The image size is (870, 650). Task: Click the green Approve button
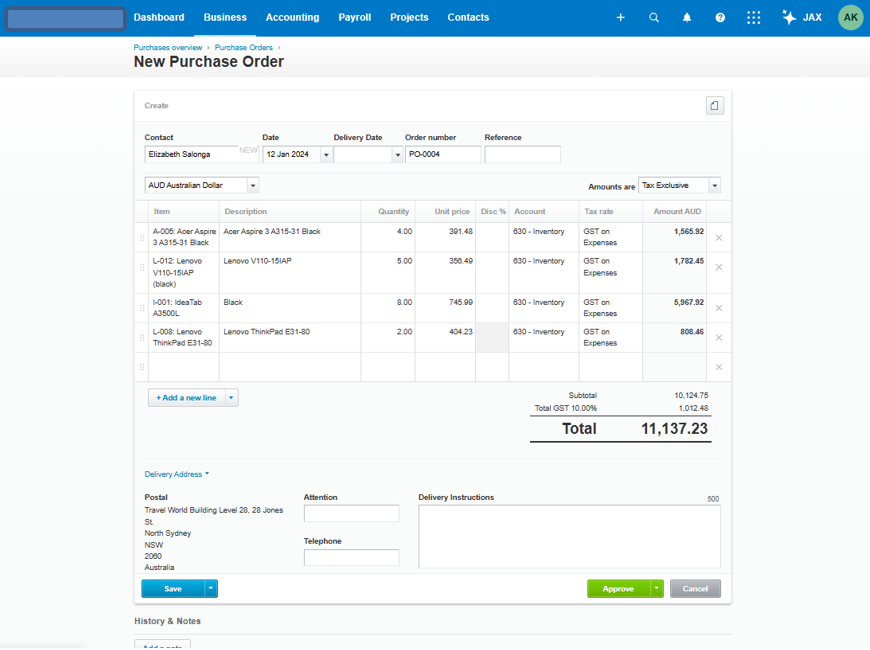pos(618,588)
